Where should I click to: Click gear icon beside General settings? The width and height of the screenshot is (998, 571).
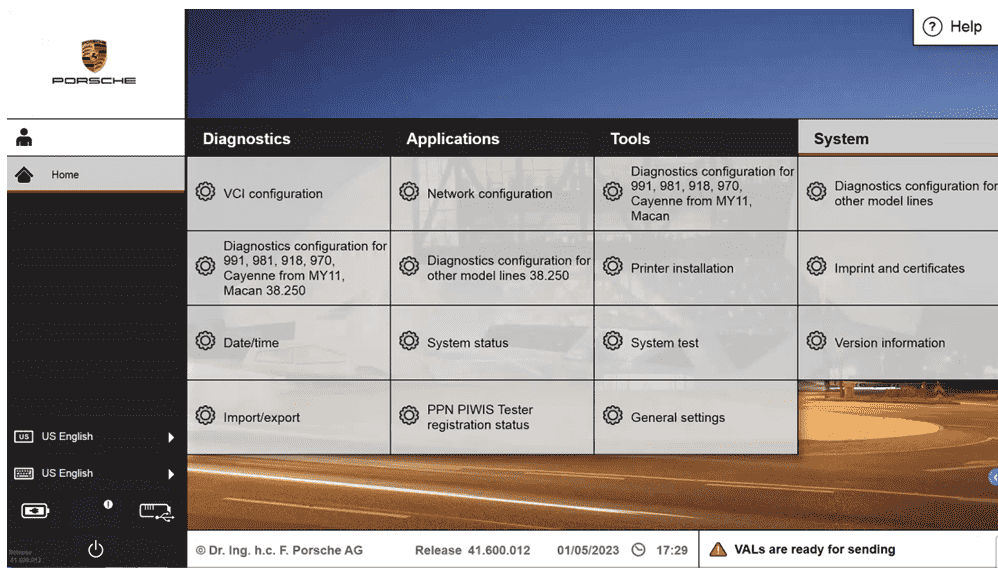point(612,415)
